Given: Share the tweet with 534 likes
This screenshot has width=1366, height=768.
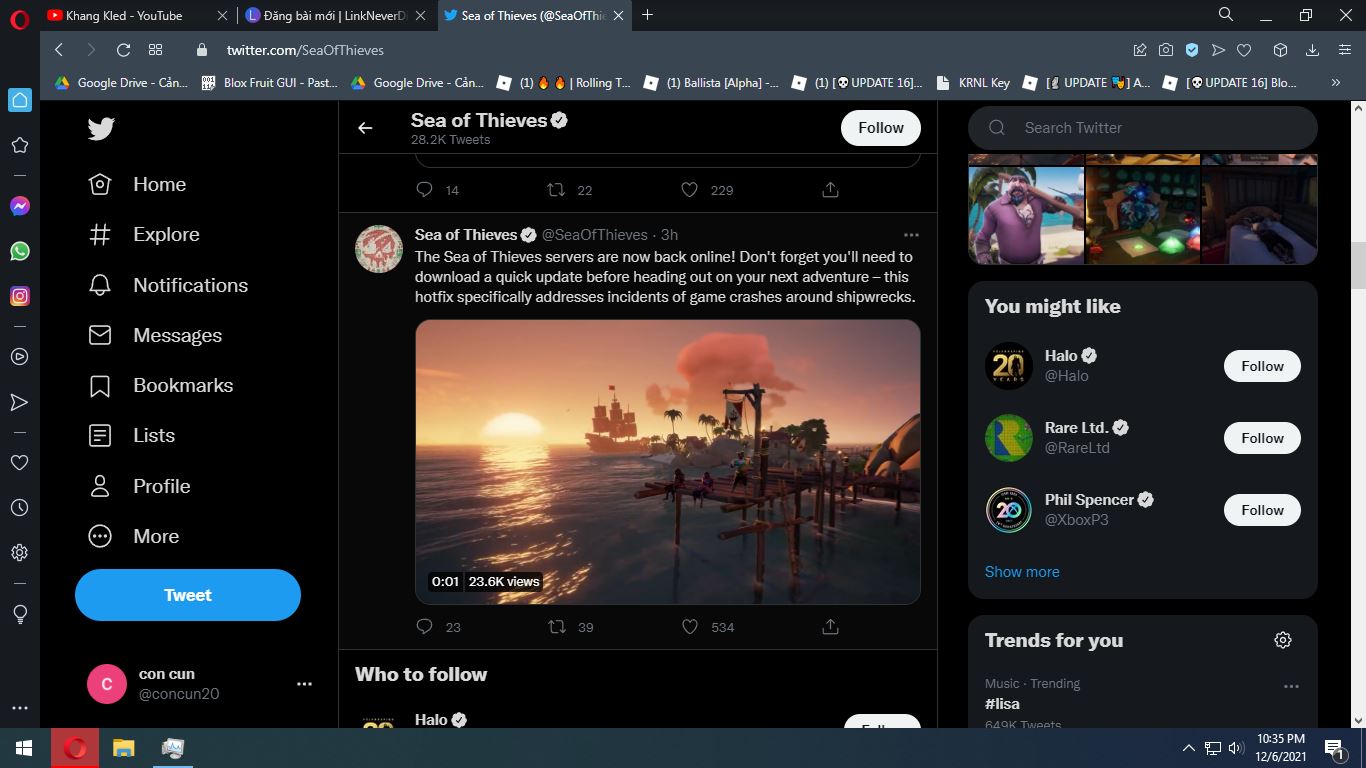Looking at the screenshot, I should tap(830, 627).
